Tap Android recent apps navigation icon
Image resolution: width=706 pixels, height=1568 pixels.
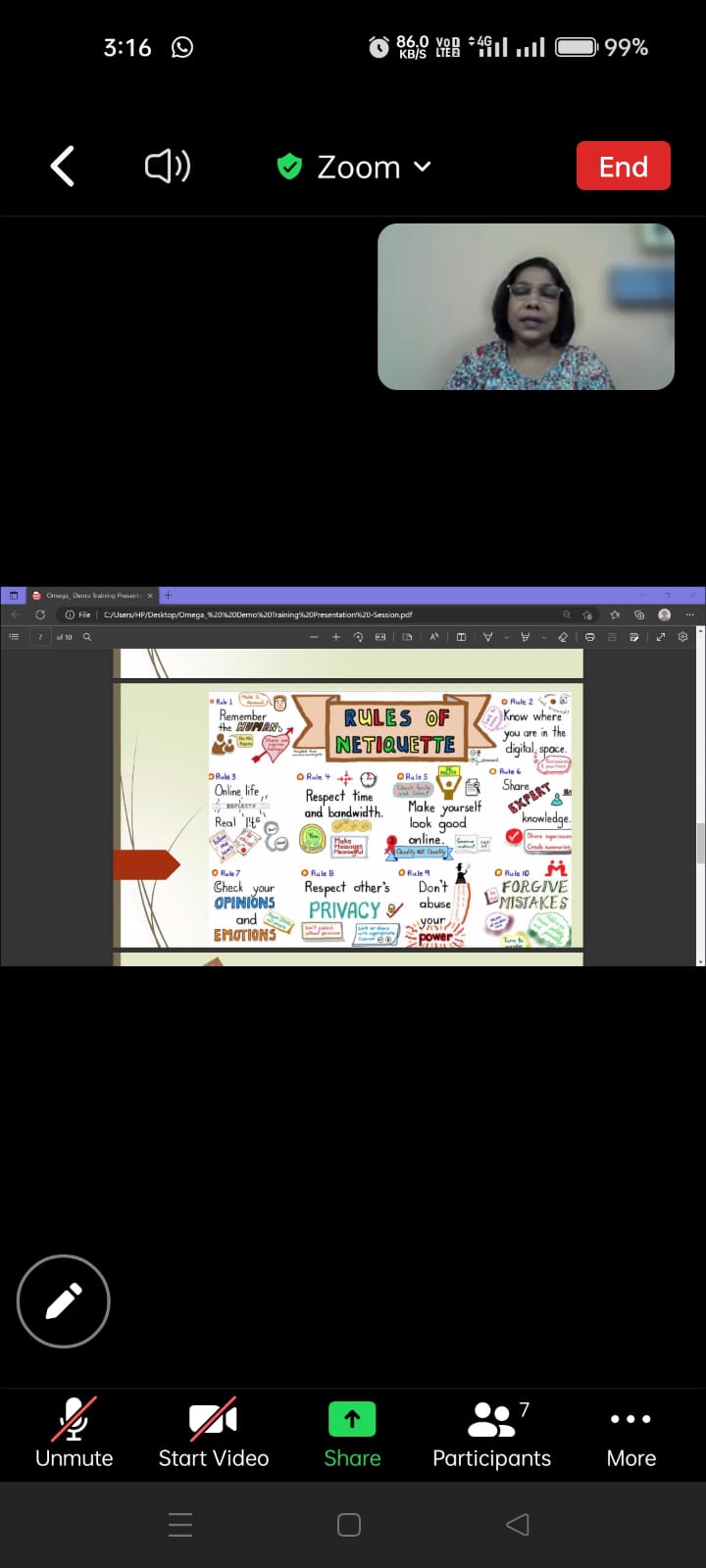coord(180,1524)
